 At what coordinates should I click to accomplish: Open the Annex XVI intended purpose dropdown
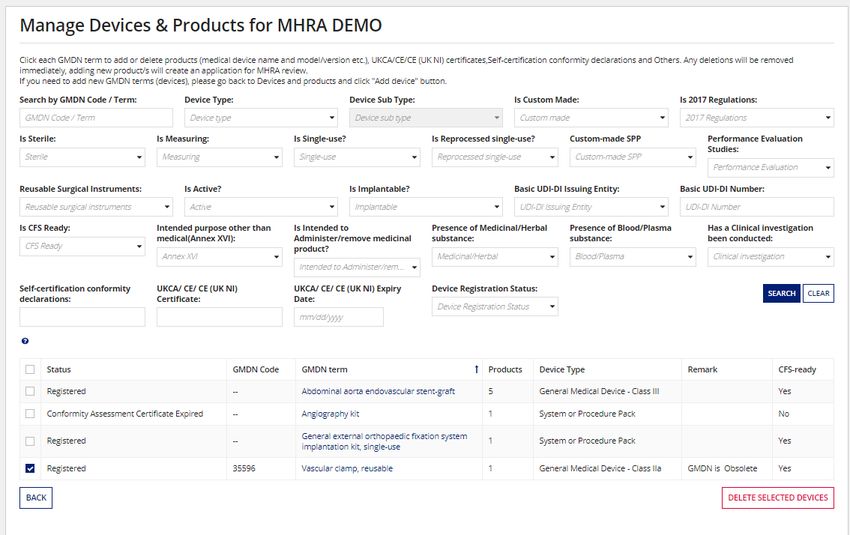tap(220, 256)
